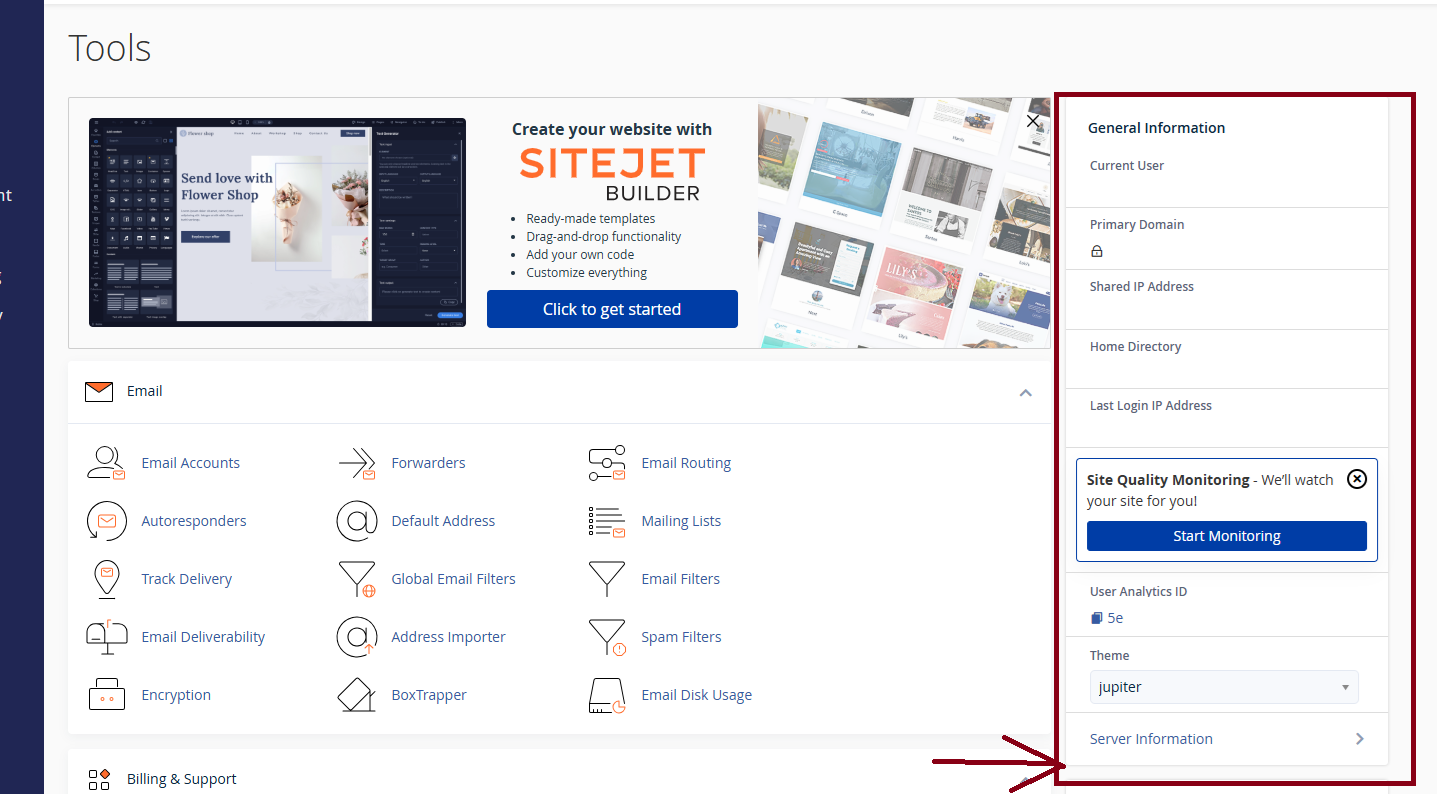Open the Address Importer link
Screen dimensions: 1437x794
[x=449, y=637]
